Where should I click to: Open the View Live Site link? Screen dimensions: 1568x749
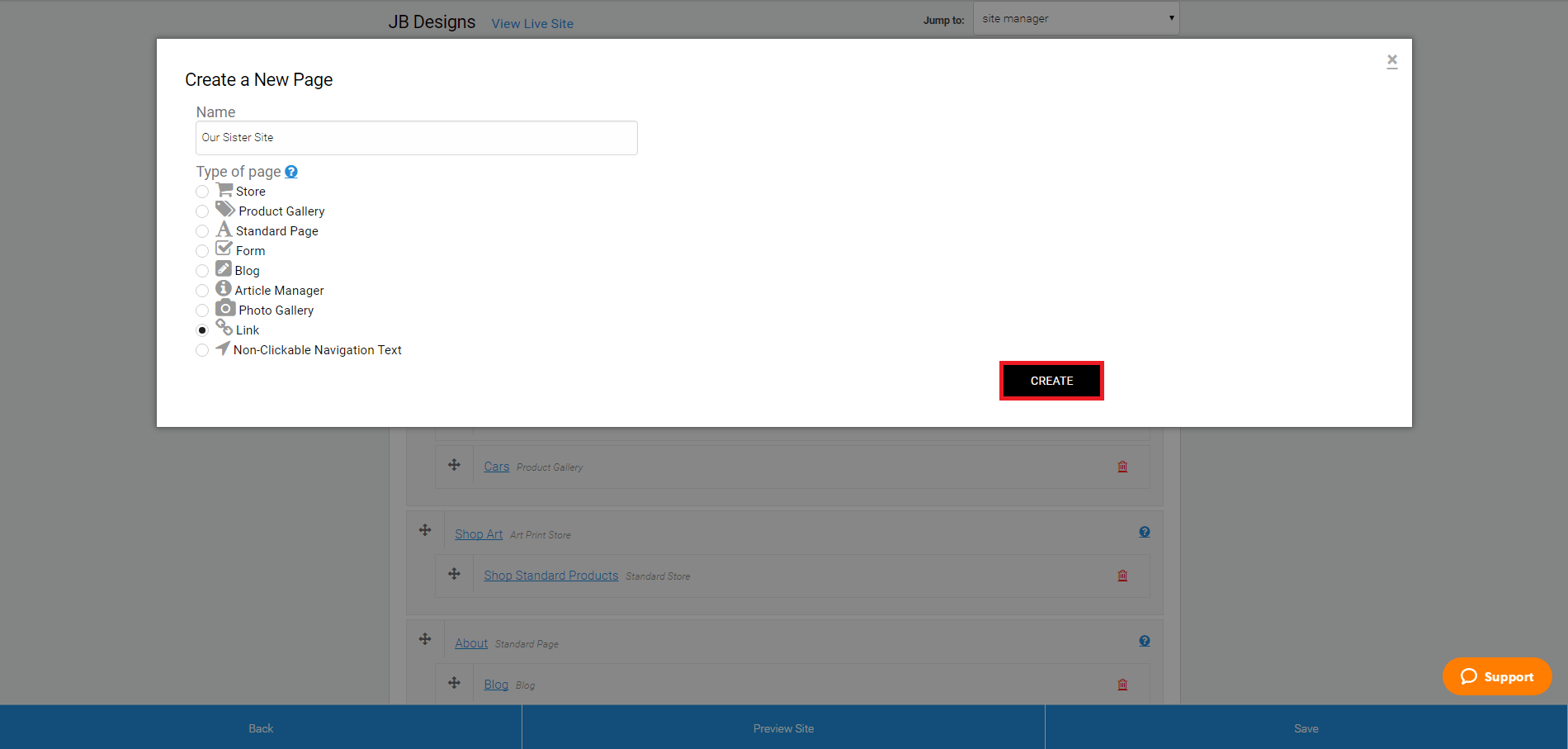532,24
